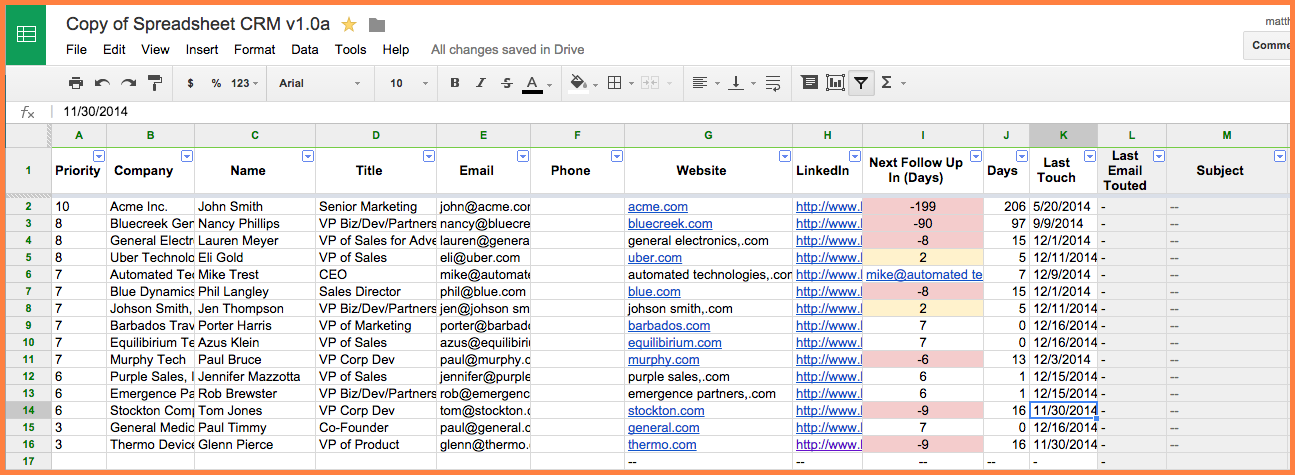Rename the document title
Image resolution: width=1295 pixels, height=475 pixels.
(x=199, y=24)
